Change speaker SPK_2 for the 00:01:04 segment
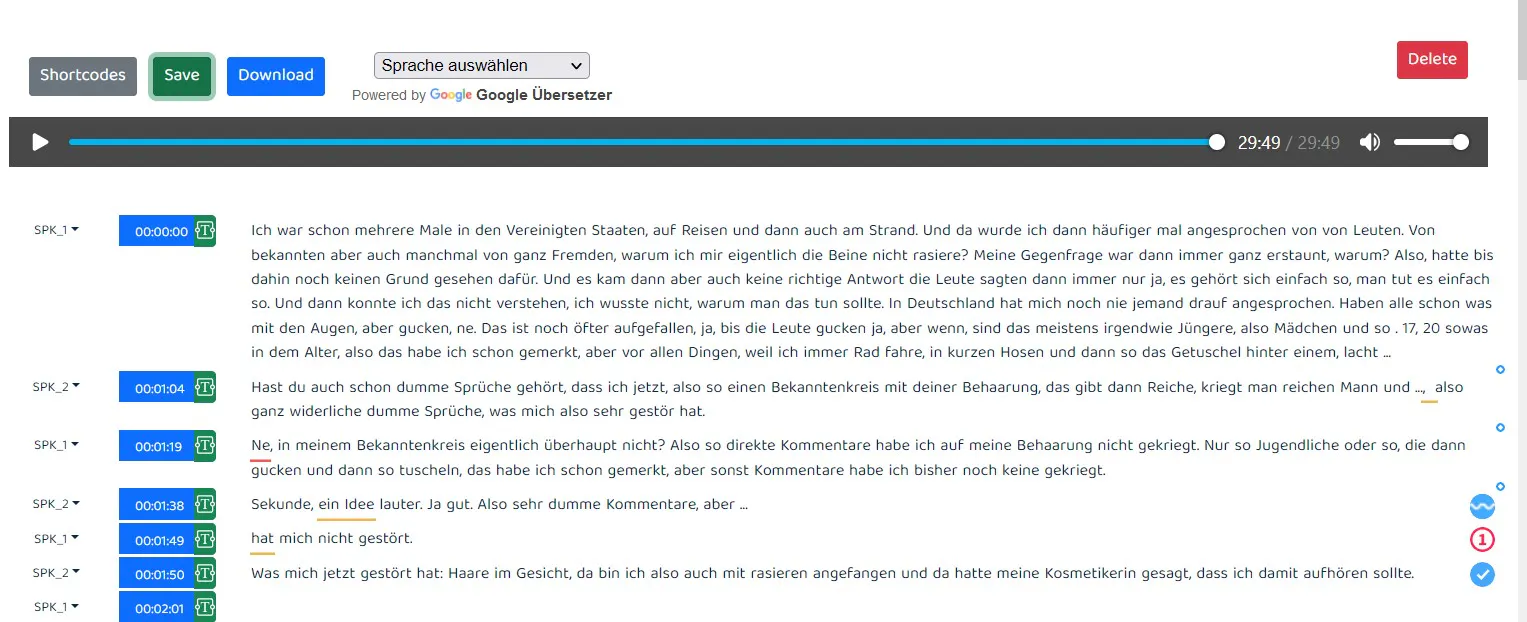The image size is (1527, 622). tap(56, 386)
